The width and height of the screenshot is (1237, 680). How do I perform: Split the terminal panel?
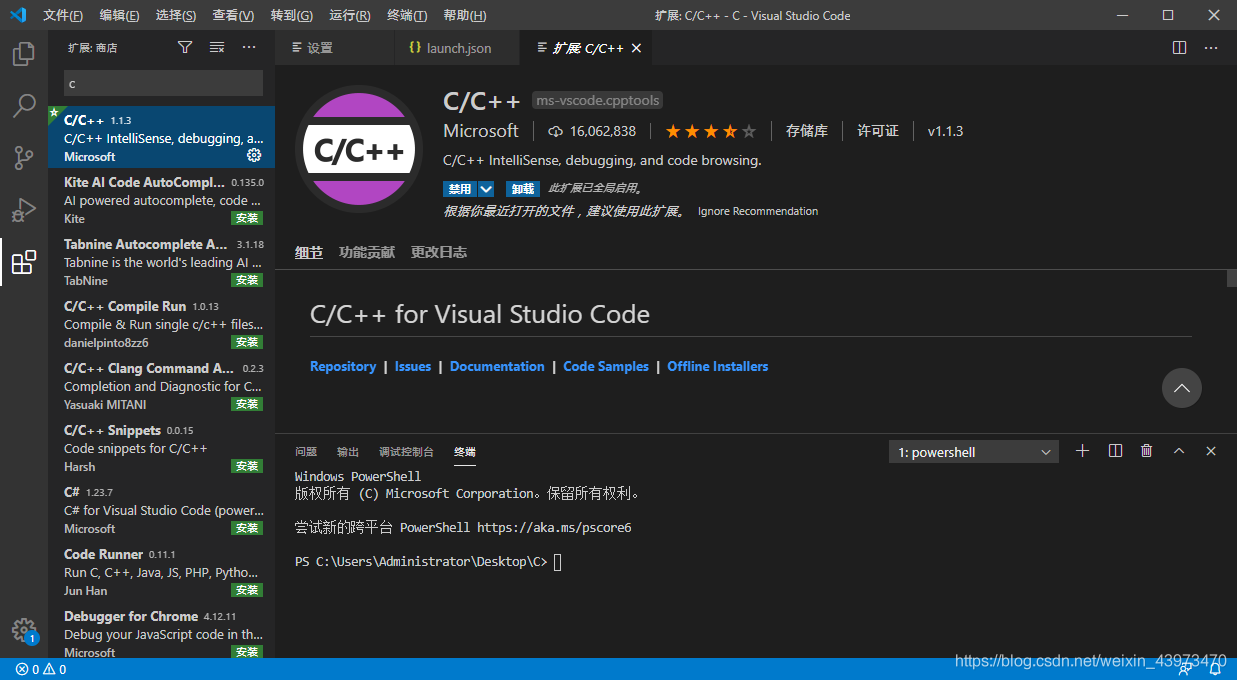pos(1115,451)
